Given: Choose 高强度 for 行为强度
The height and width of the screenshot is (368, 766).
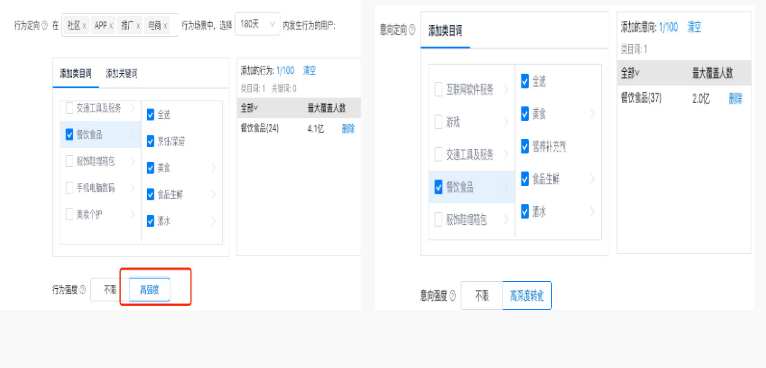Looking at the screenshot, I should [149, 290].
